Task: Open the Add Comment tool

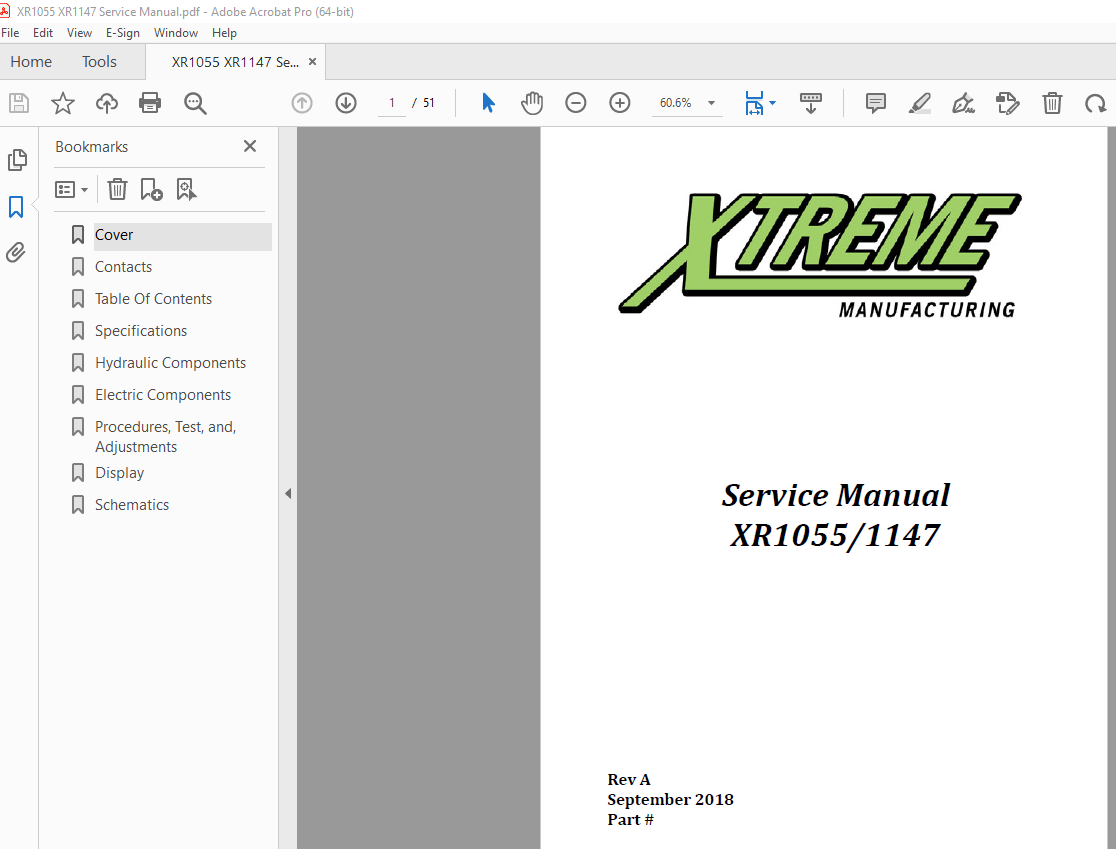Action: (x=875, y=102)
